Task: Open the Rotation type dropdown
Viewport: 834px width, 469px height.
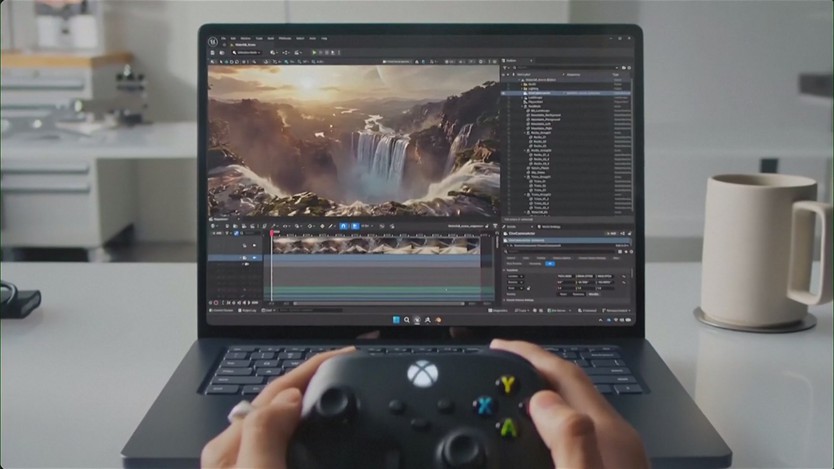Action: [x=515, y=282]
